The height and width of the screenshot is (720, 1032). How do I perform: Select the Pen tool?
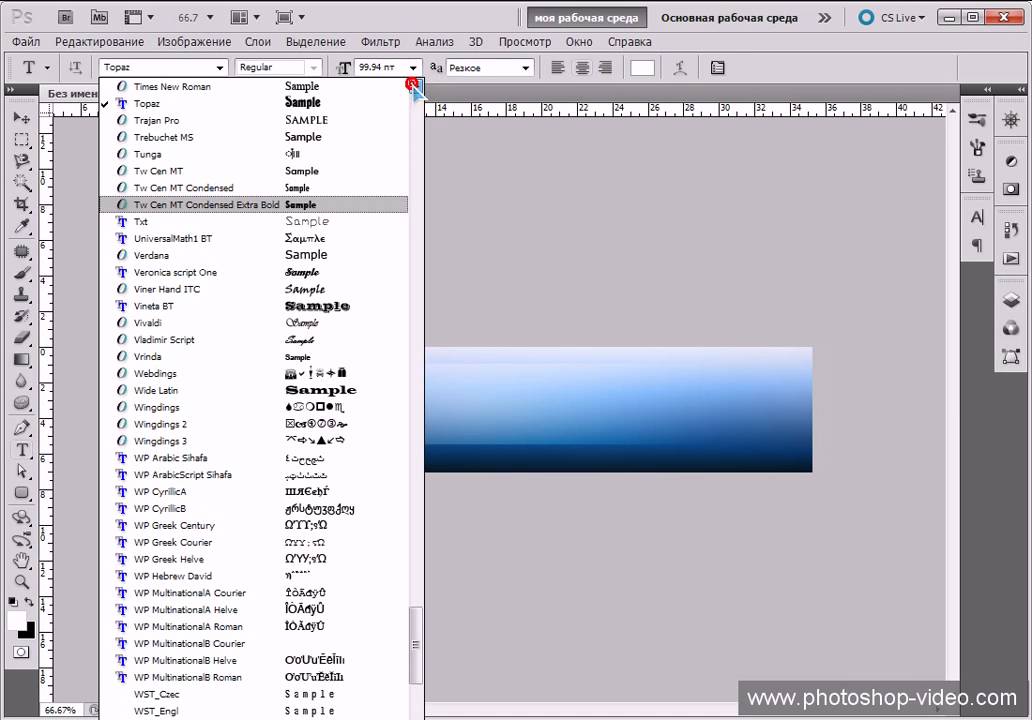click(22, 428)
